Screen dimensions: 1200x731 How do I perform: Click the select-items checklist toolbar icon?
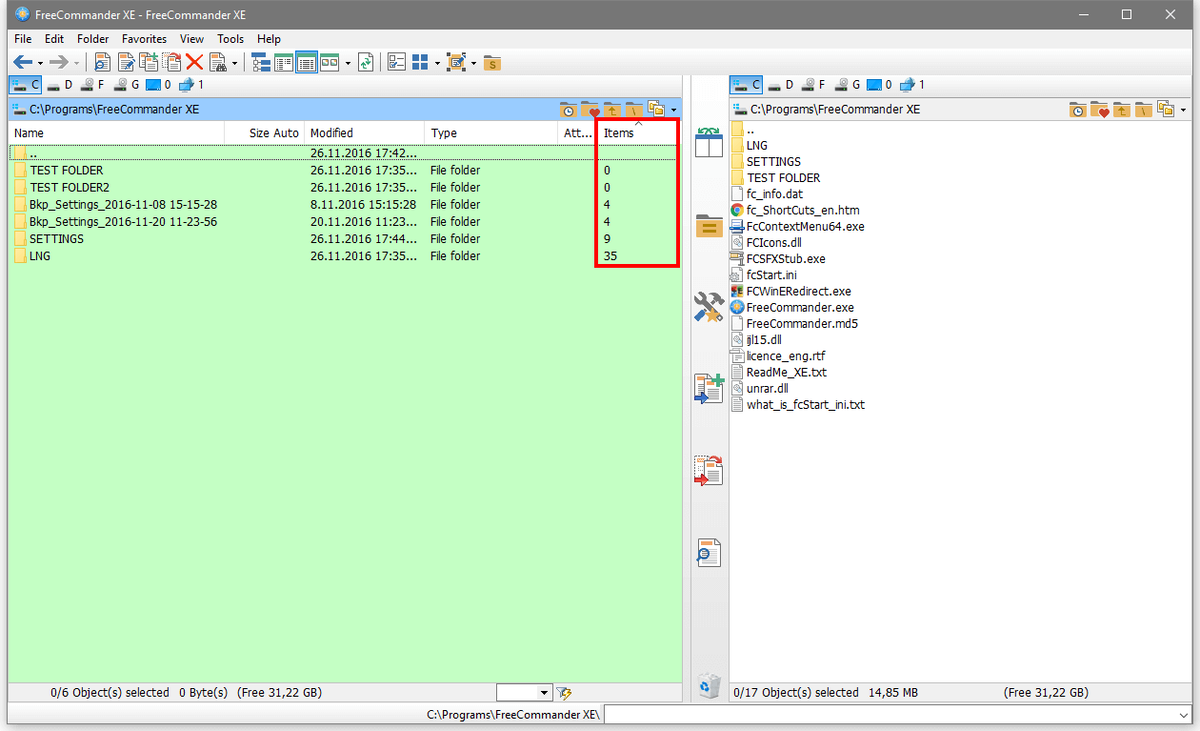(x=396, y=62)
